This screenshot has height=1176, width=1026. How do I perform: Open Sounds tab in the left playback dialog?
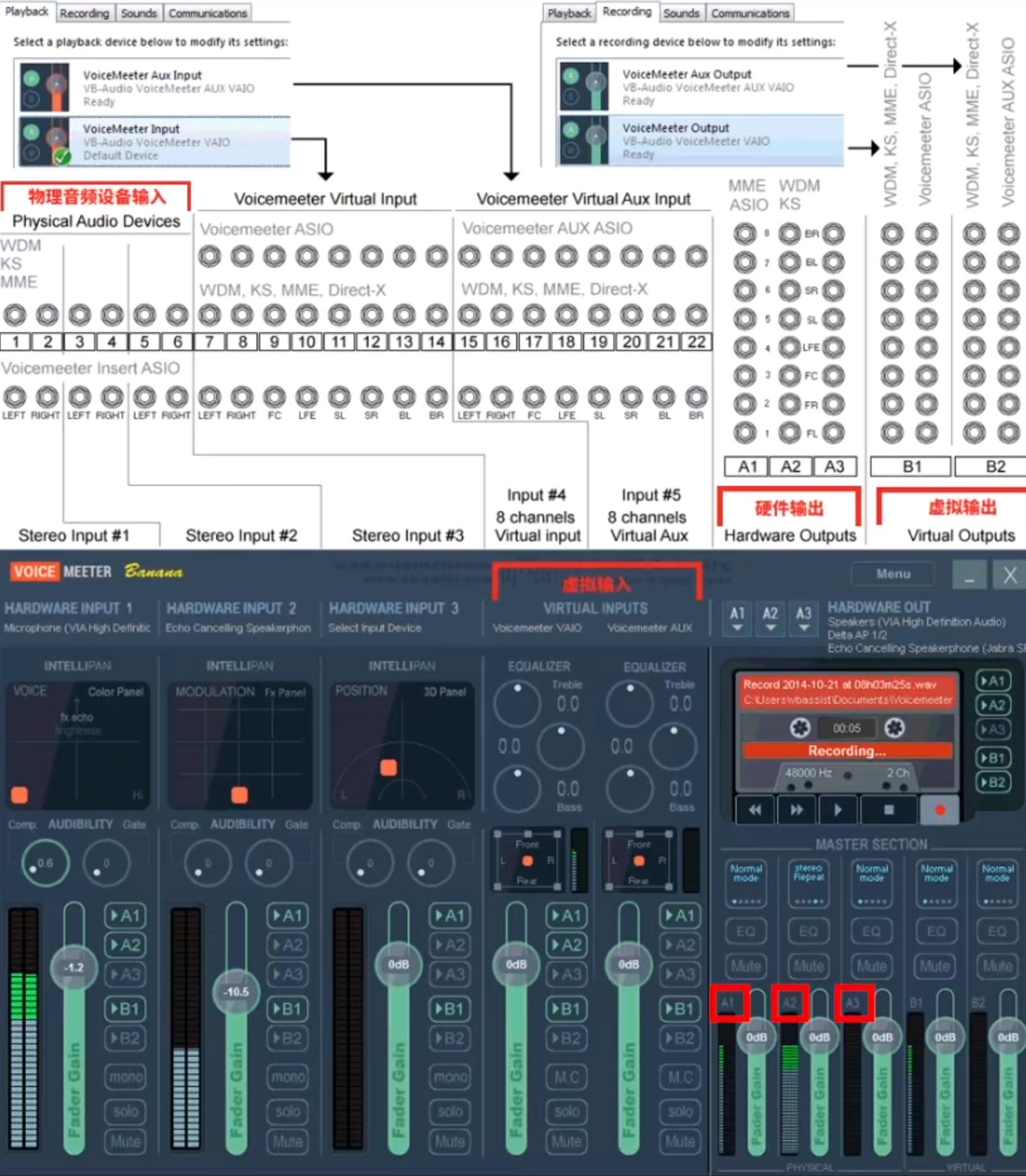click(139, 13)
